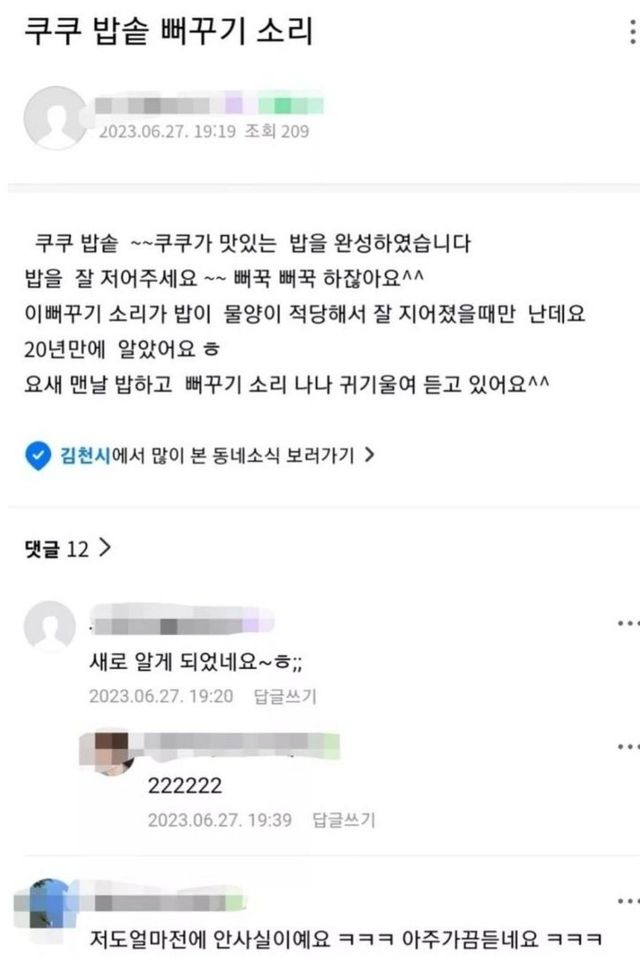Open the '새로 알게 되었네요' comment's three-dot menu
This screenshot has width=640, height=977.
click(x=627, y=623)
